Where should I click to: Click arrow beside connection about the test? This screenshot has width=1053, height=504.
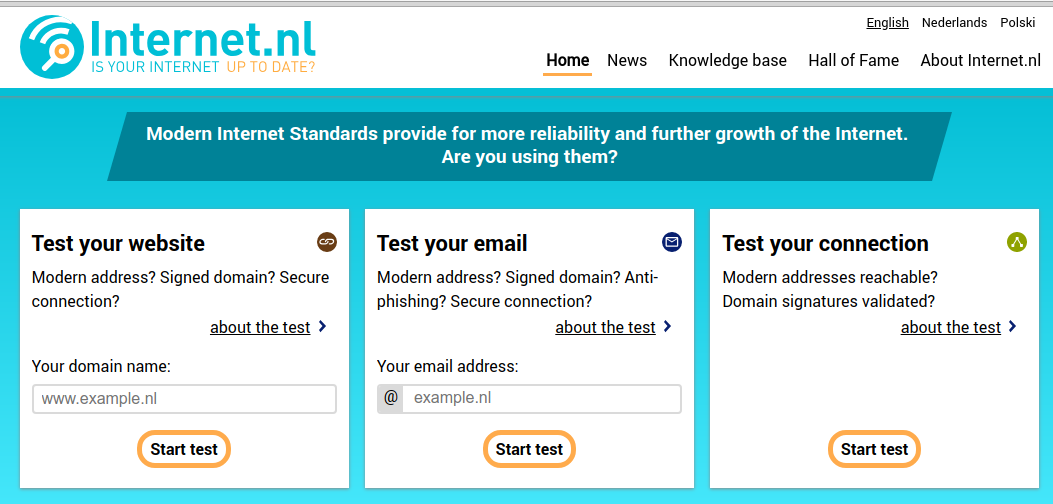click(1012, 327)
